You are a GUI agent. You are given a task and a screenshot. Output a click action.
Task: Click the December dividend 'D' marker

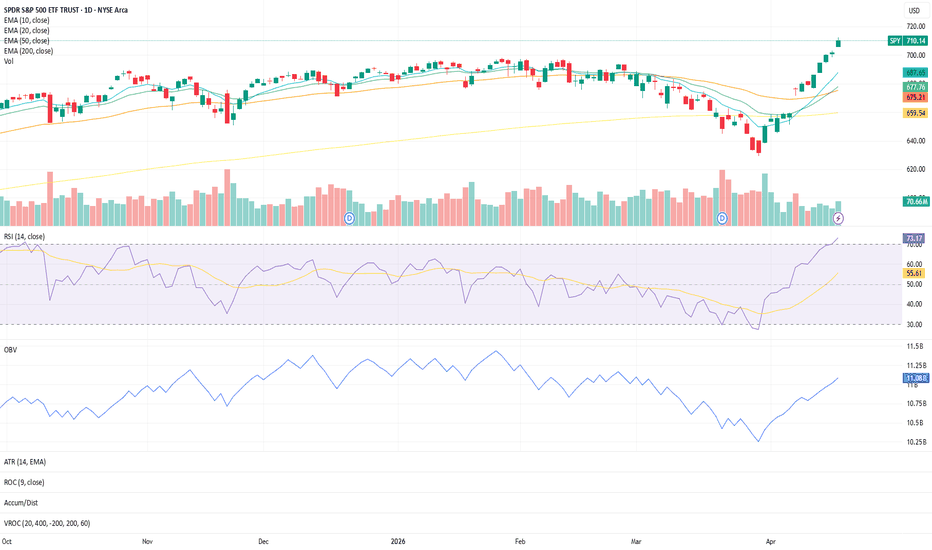[x=350, y=218]
